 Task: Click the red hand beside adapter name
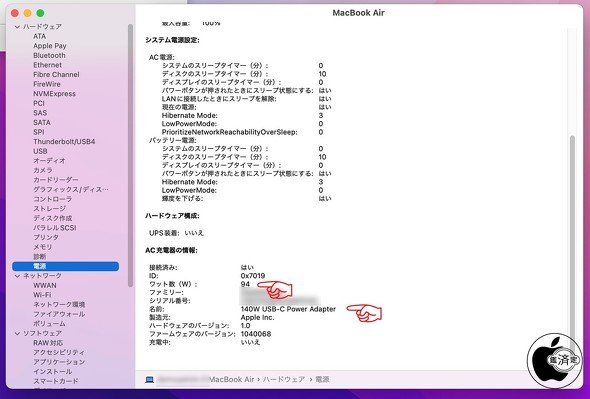(364, 313)
